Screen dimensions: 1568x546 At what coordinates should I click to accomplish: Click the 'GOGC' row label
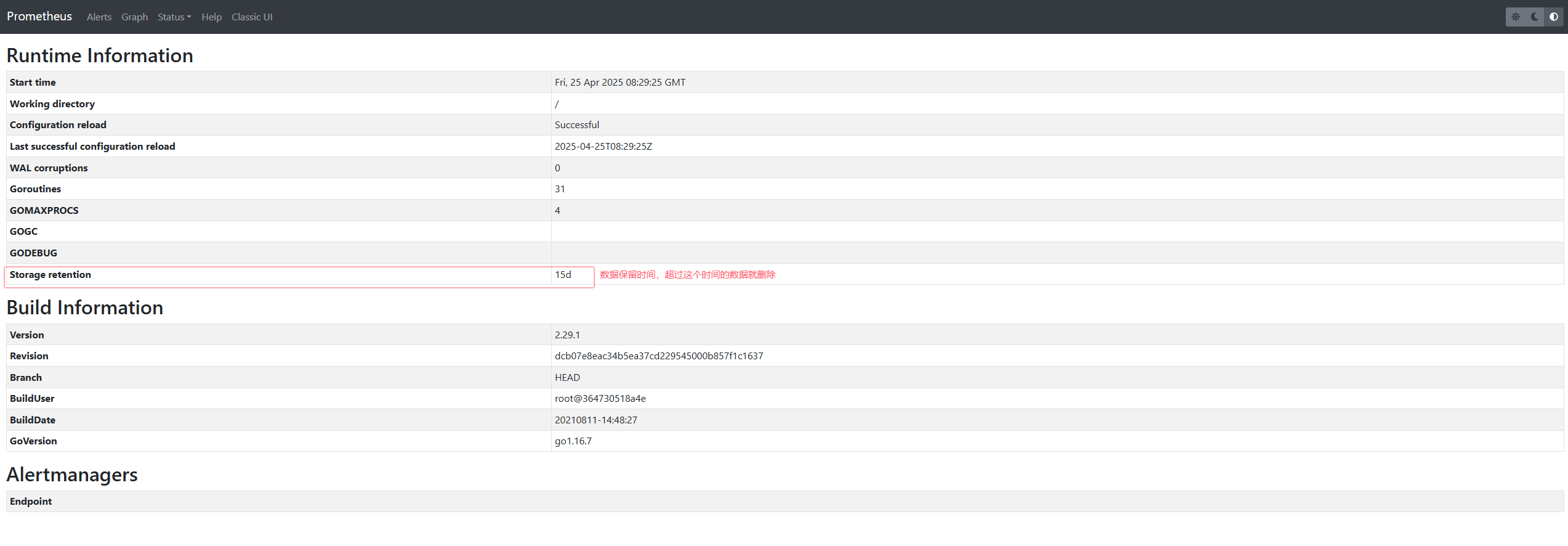click(23, 232)
